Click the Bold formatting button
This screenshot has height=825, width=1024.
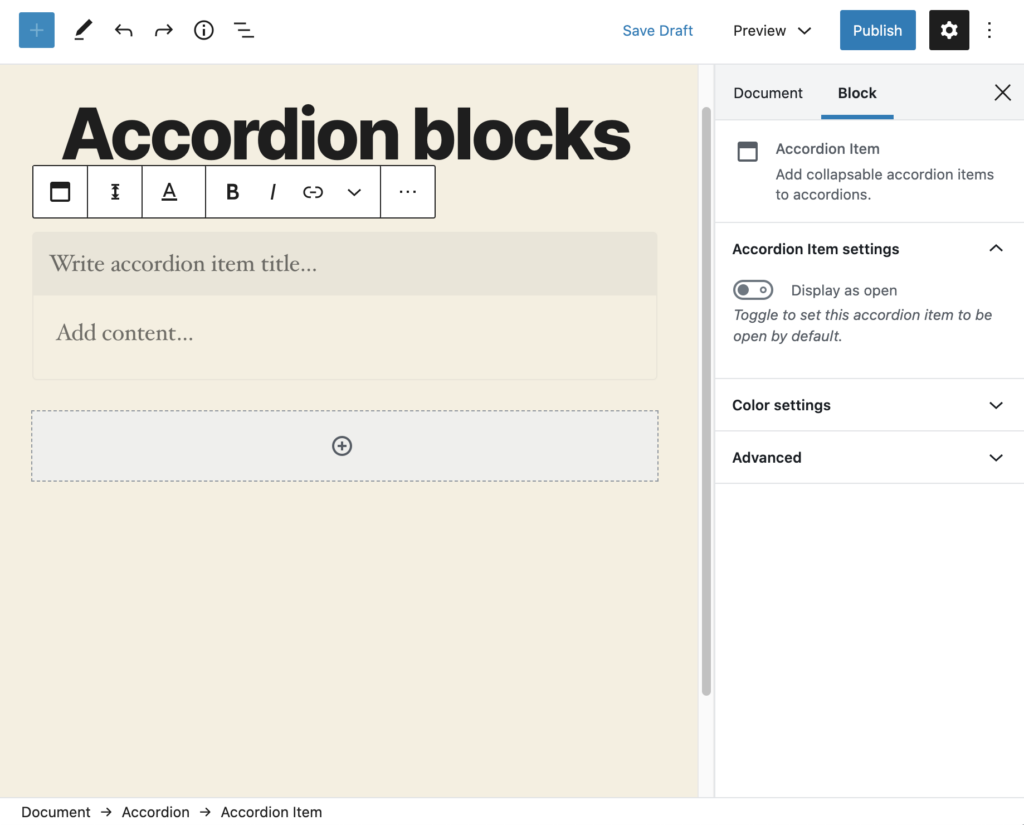pos(232,192)
